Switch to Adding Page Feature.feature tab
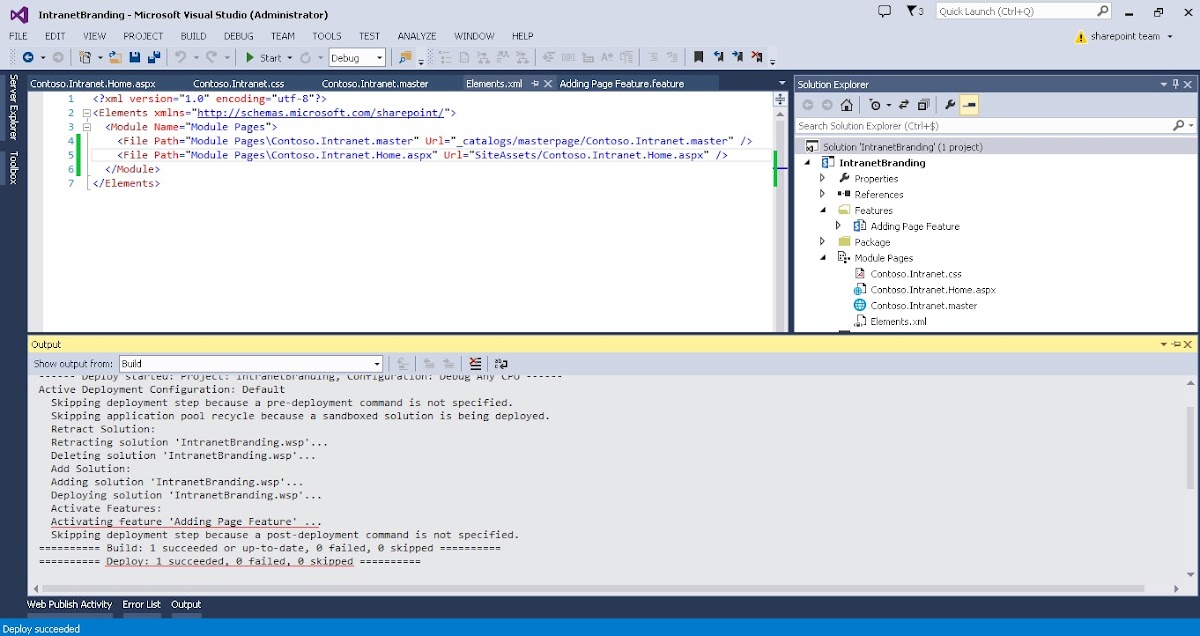The image size is (1200, 636). pos(622,84)
